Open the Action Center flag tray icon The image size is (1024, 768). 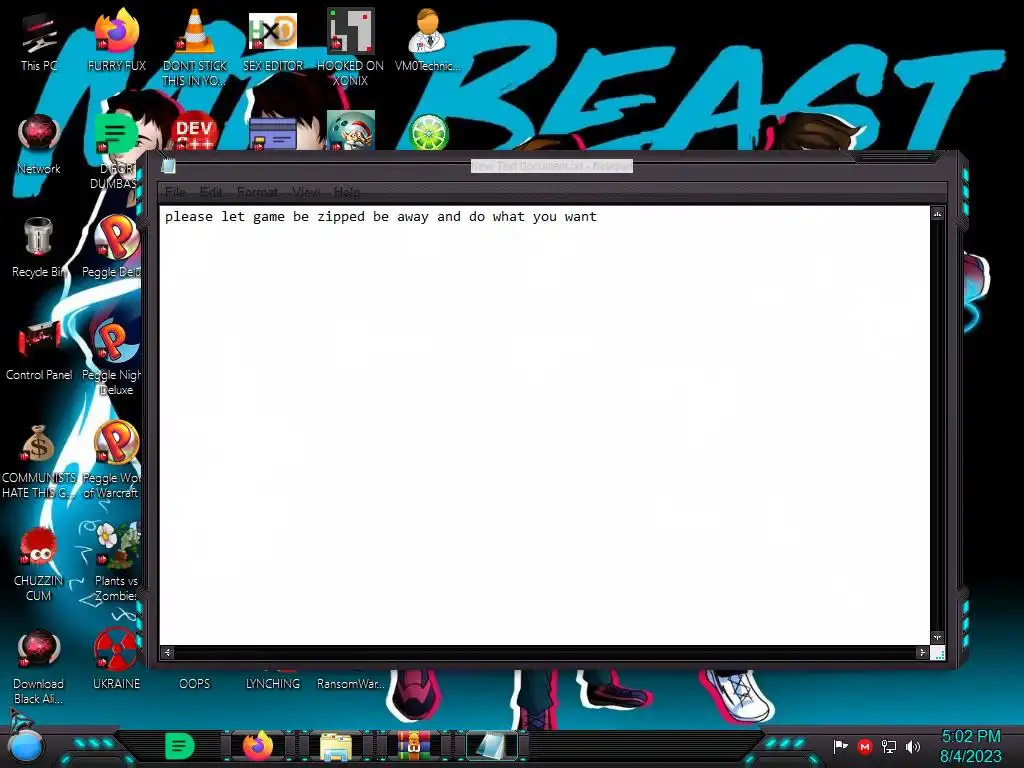point(840,746)
